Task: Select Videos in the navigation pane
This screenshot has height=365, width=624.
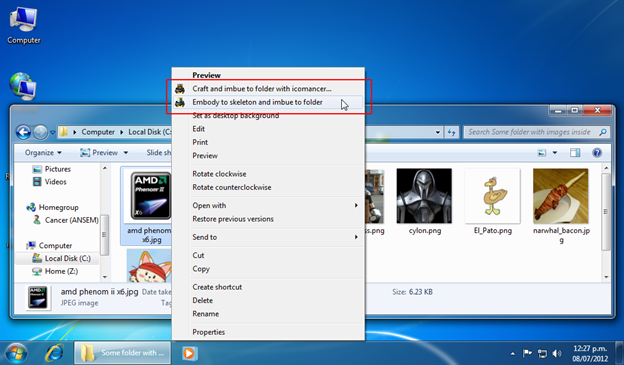Action: [x=50, y=182]
